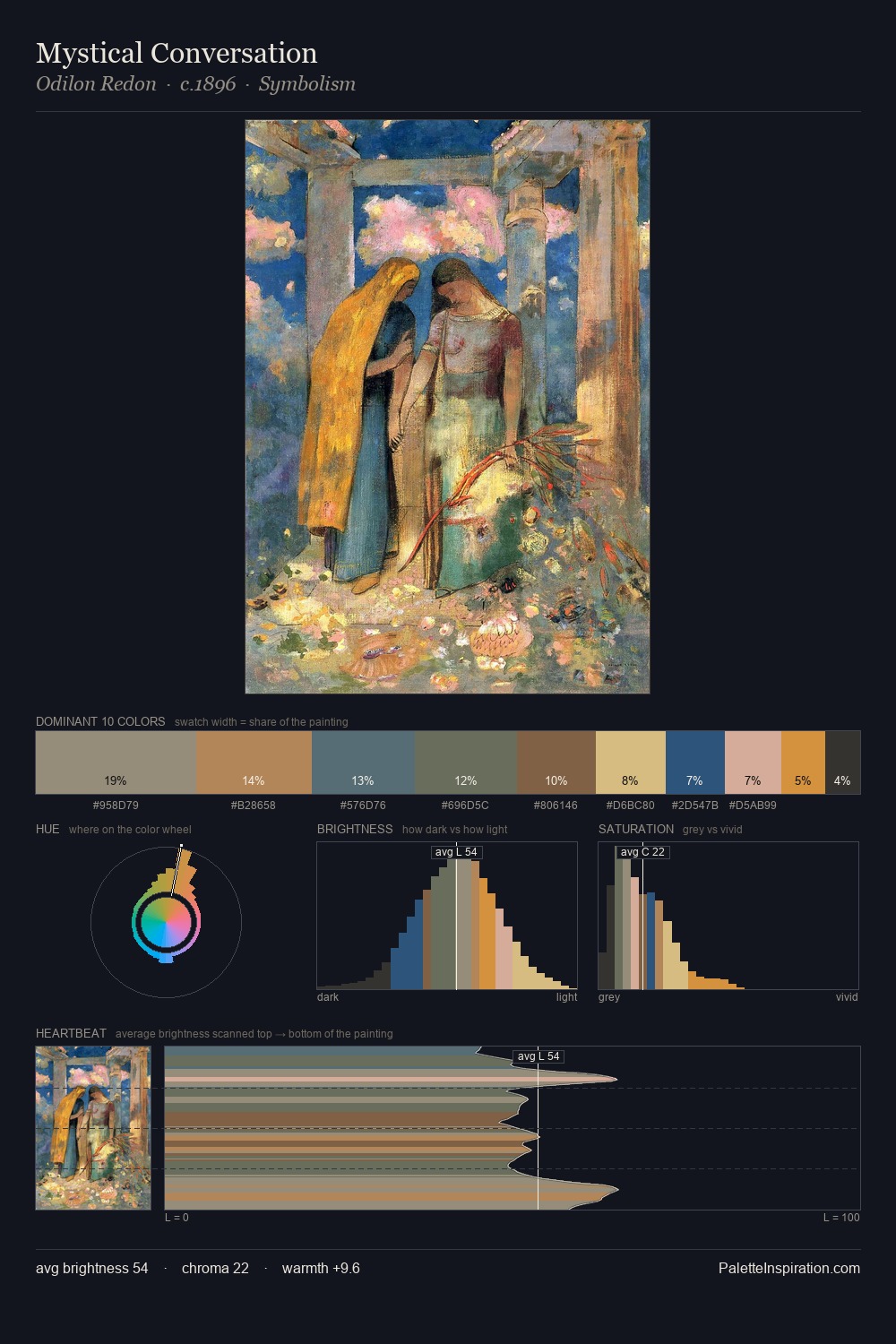Click the 'DOMINANT 10 COLORS' heading
The width and height of the screenshot is (896, 1344).
click(100, 721)
